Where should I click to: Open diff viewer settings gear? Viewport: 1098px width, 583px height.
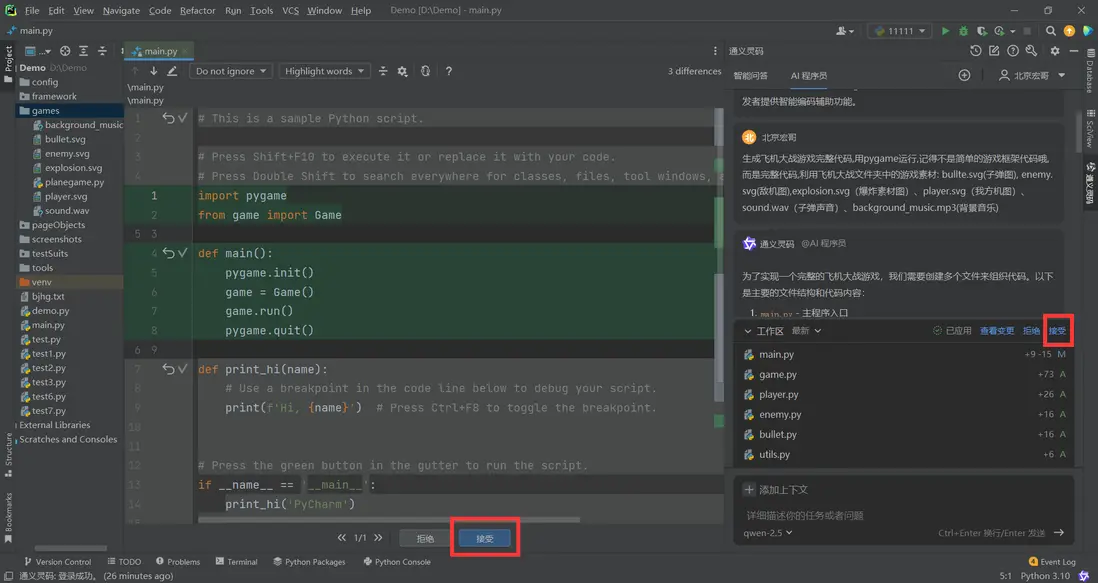(402, 71)
